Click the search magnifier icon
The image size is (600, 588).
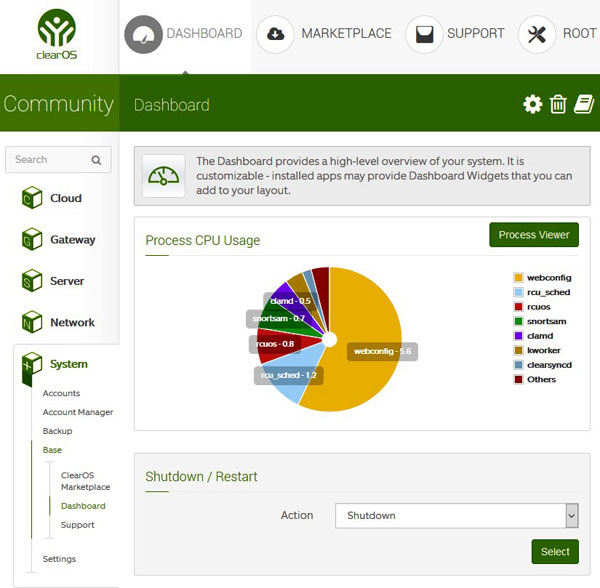96,160
